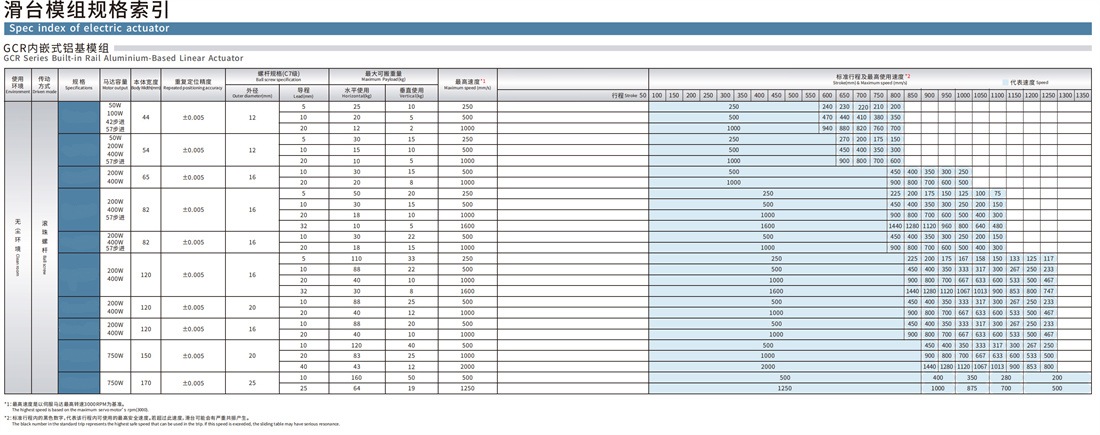Click the 导程 Lead sub-header
Image resolution: width=1100 pixels, height=435 pixels.
304,92
